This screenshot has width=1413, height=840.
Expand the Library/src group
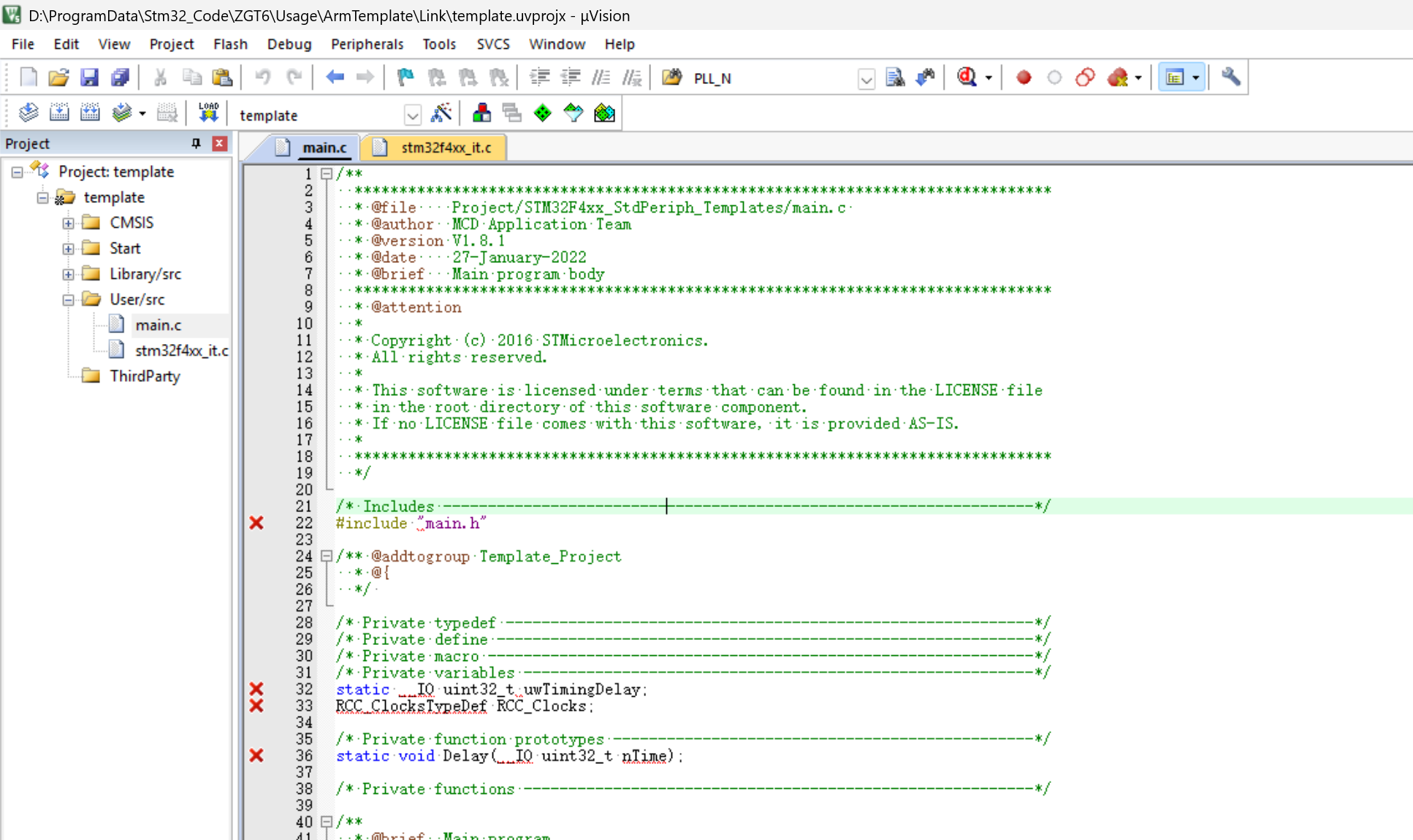point(68,275)
